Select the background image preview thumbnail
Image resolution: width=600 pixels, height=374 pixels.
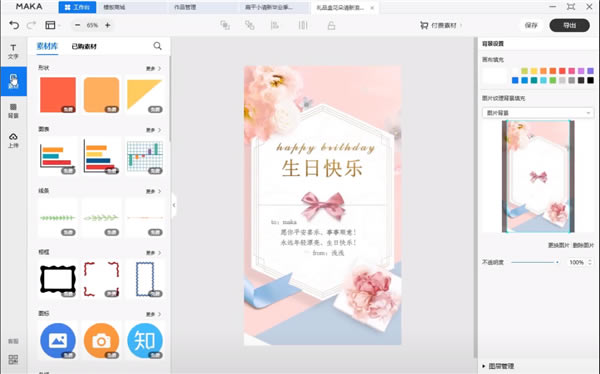(x=538, y=176)
